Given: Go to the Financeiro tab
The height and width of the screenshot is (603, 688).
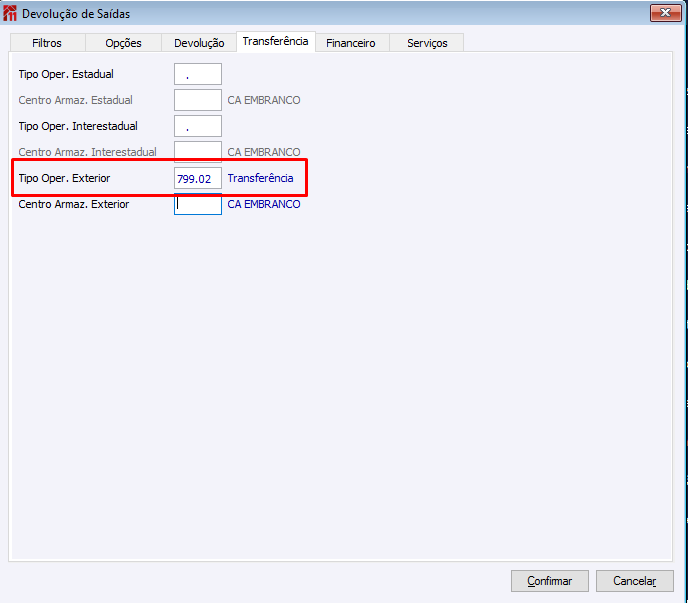Looking at the screenshot, I should click(x=351, y=43).
